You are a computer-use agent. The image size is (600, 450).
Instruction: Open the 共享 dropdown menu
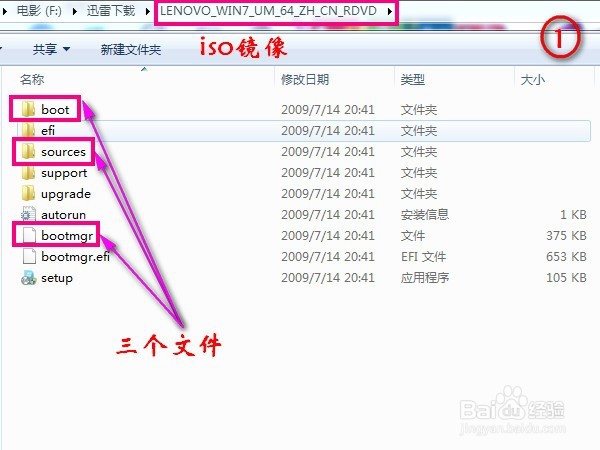click(51, 49)
